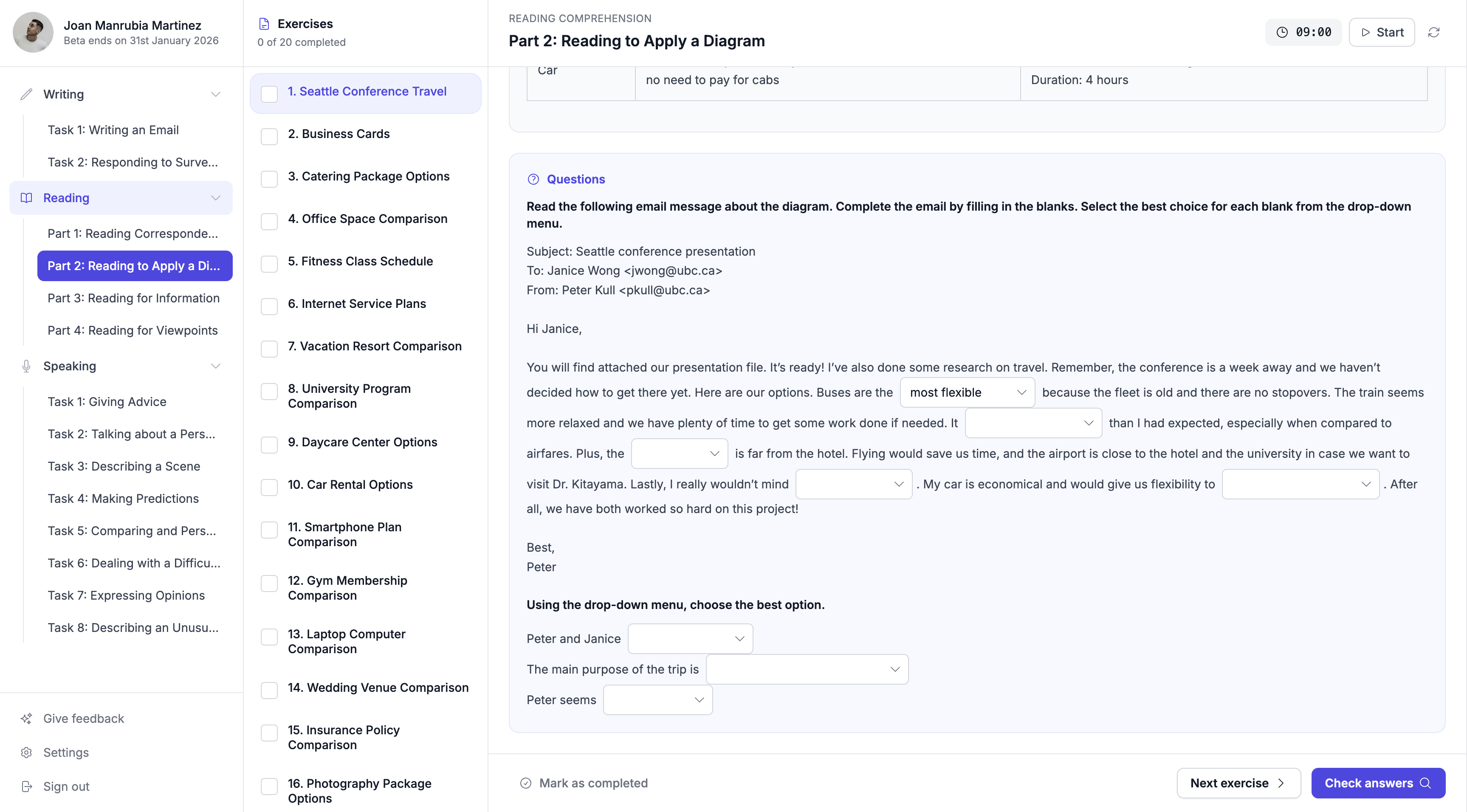Screen dimensions: 1467x812
Task: Select Task 7: Expressing Opinions
Action: (126, 595)
